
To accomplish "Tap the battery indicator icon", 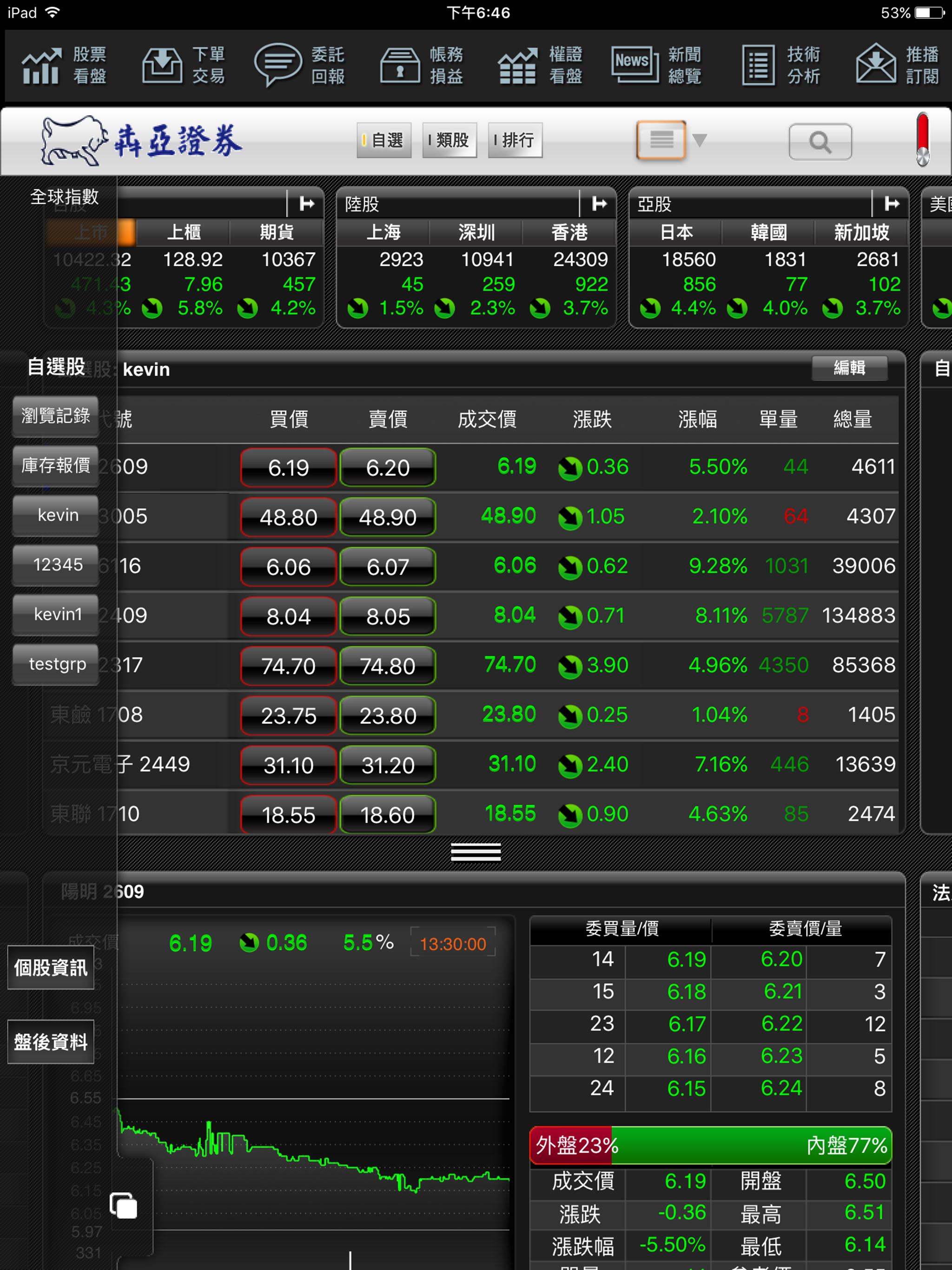I will [x=930, y=13].
